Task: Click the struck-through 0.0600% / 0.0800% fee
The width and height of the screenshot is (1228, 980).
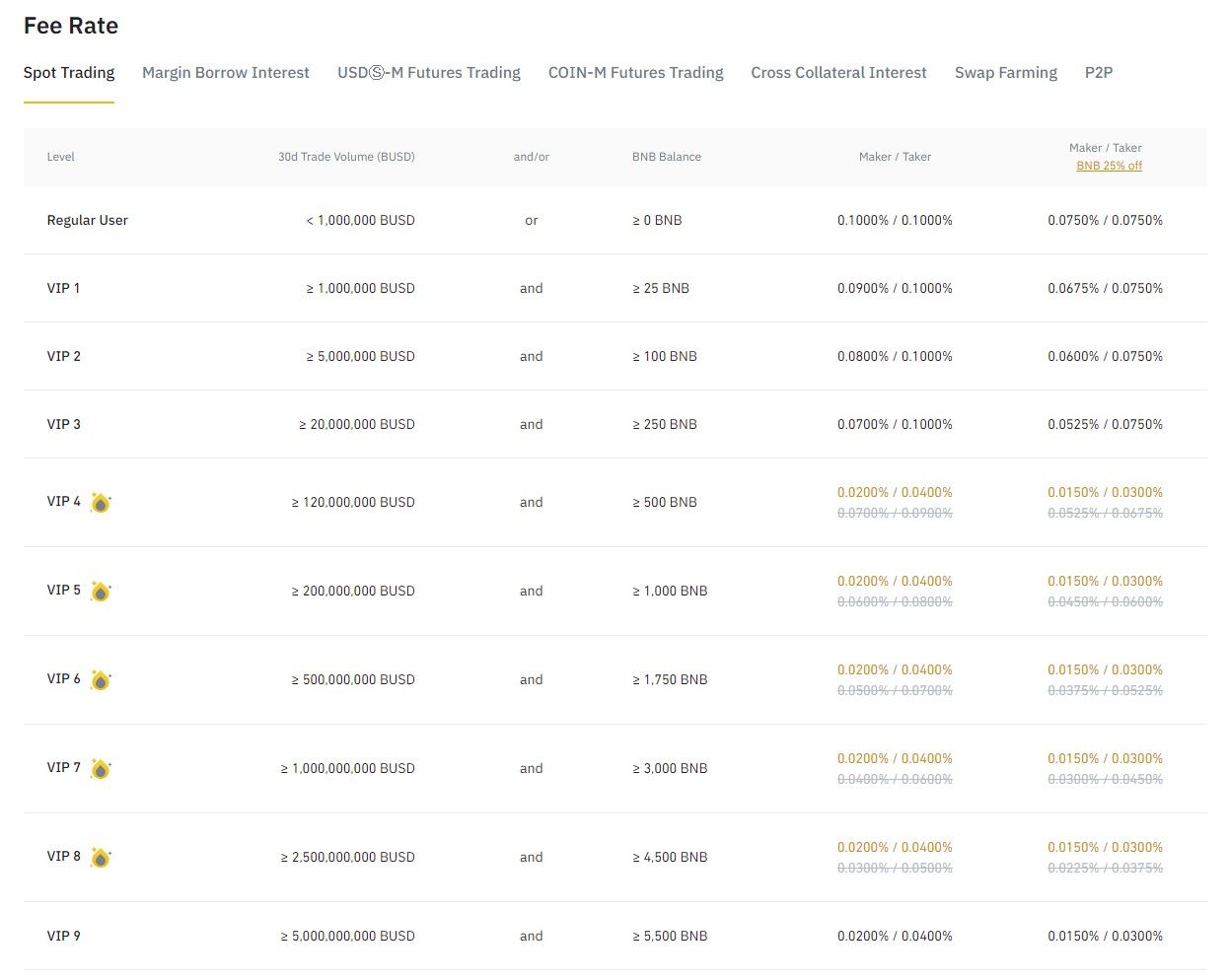Action: (895, 602)
